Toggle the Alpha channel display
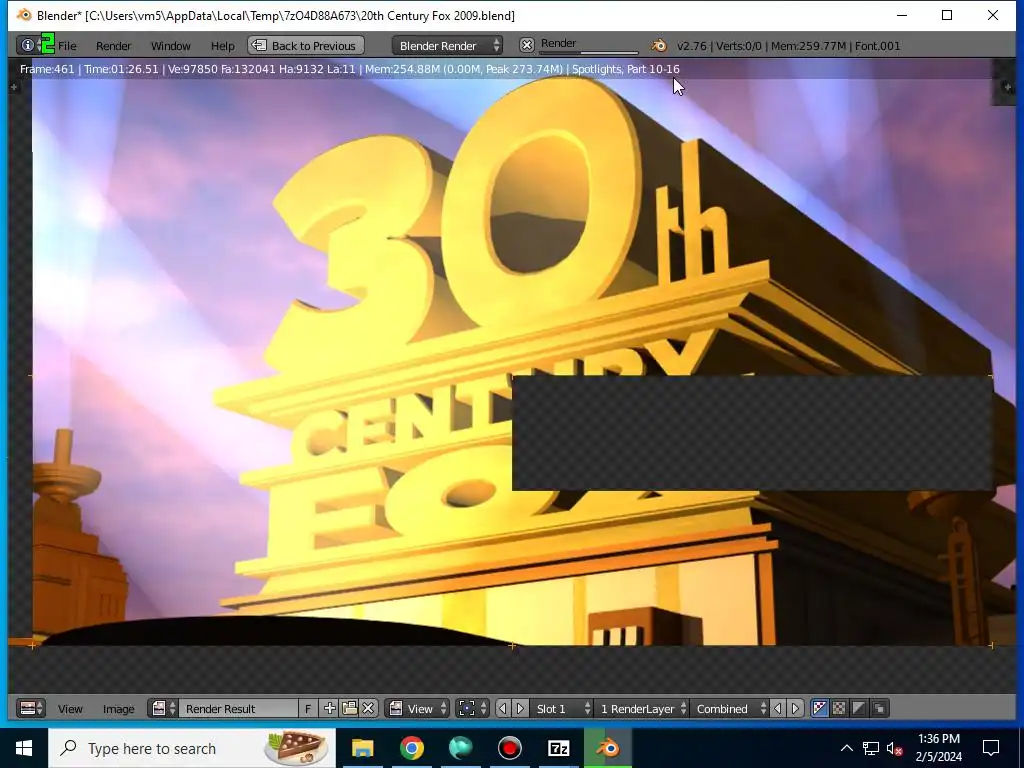 (x=859, y=709)
